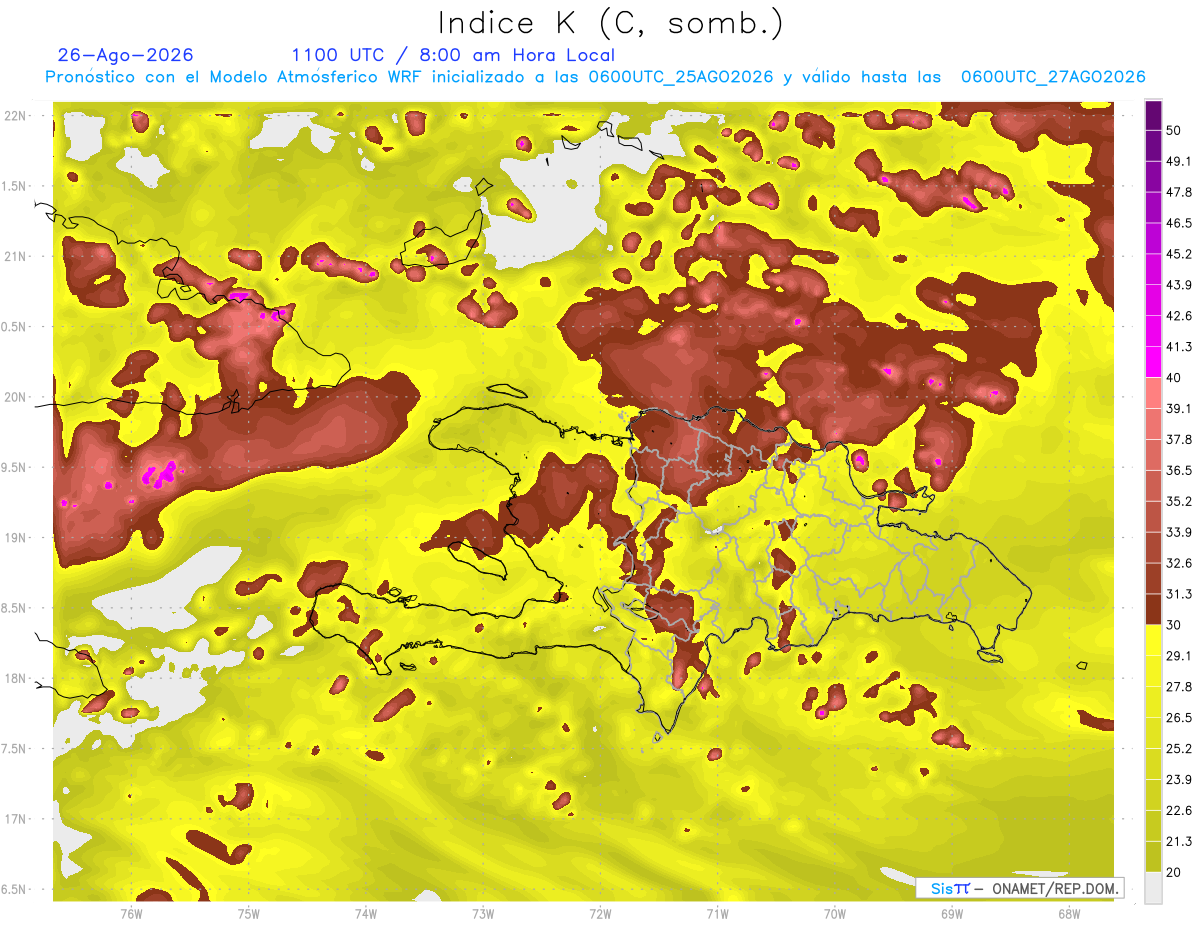1200x927 pixels.
Task: Click the "41.3" color bar value
Action: (1179, 347)
